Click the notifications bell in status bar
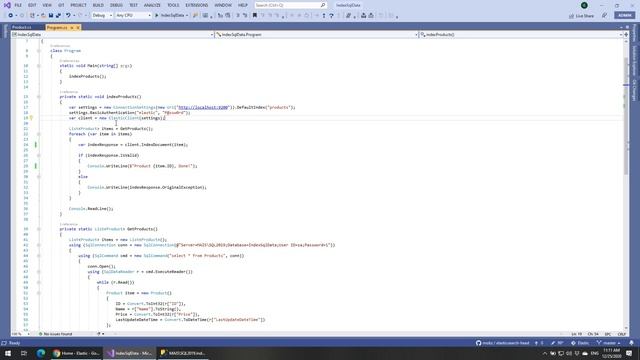This screenshot has width=640, height=360. (631, 343)
